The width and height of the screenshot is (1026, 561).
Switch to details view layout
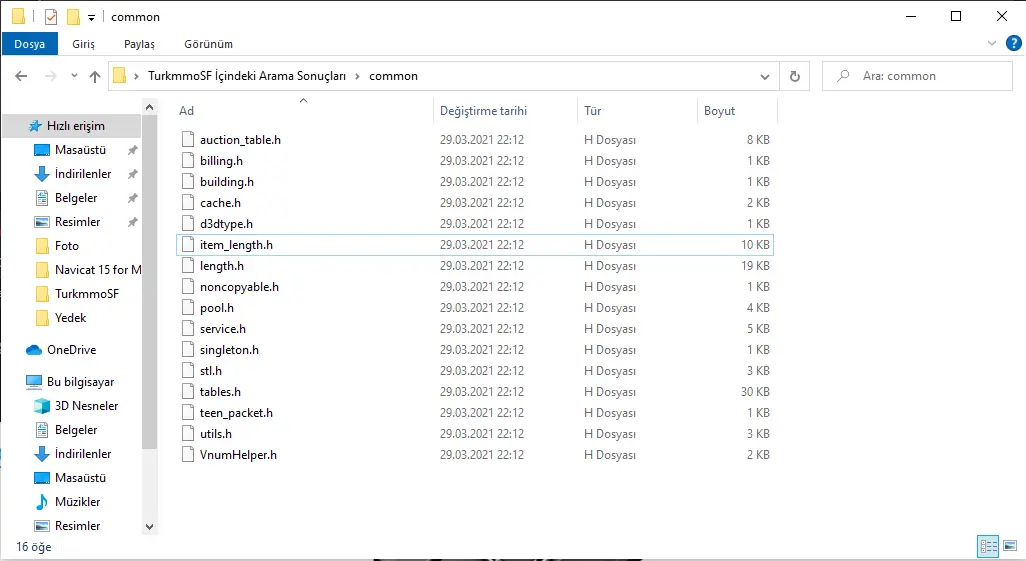click(x=988, y=546)
